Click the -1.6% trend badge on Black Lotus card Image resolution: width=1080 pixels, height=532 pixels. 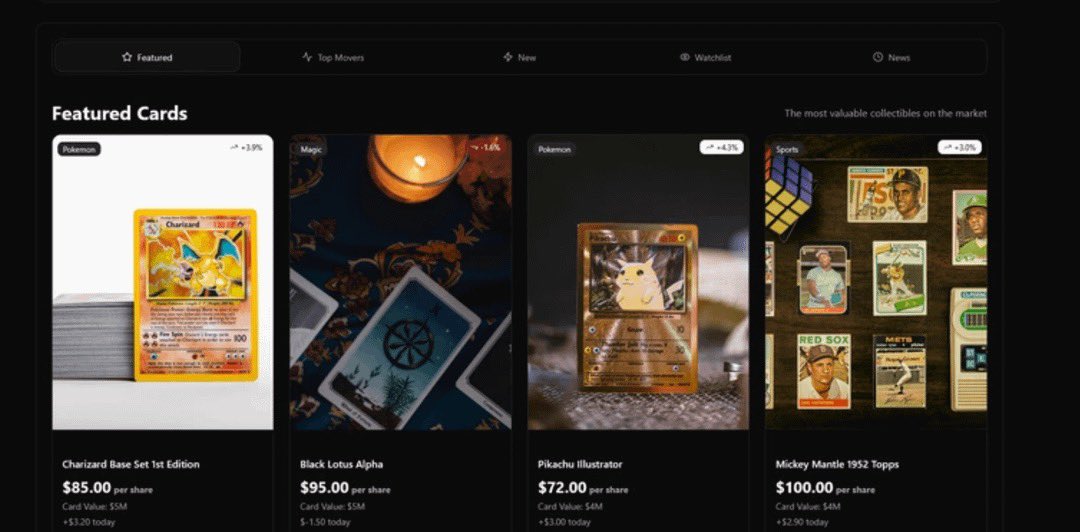click(484, 147)
